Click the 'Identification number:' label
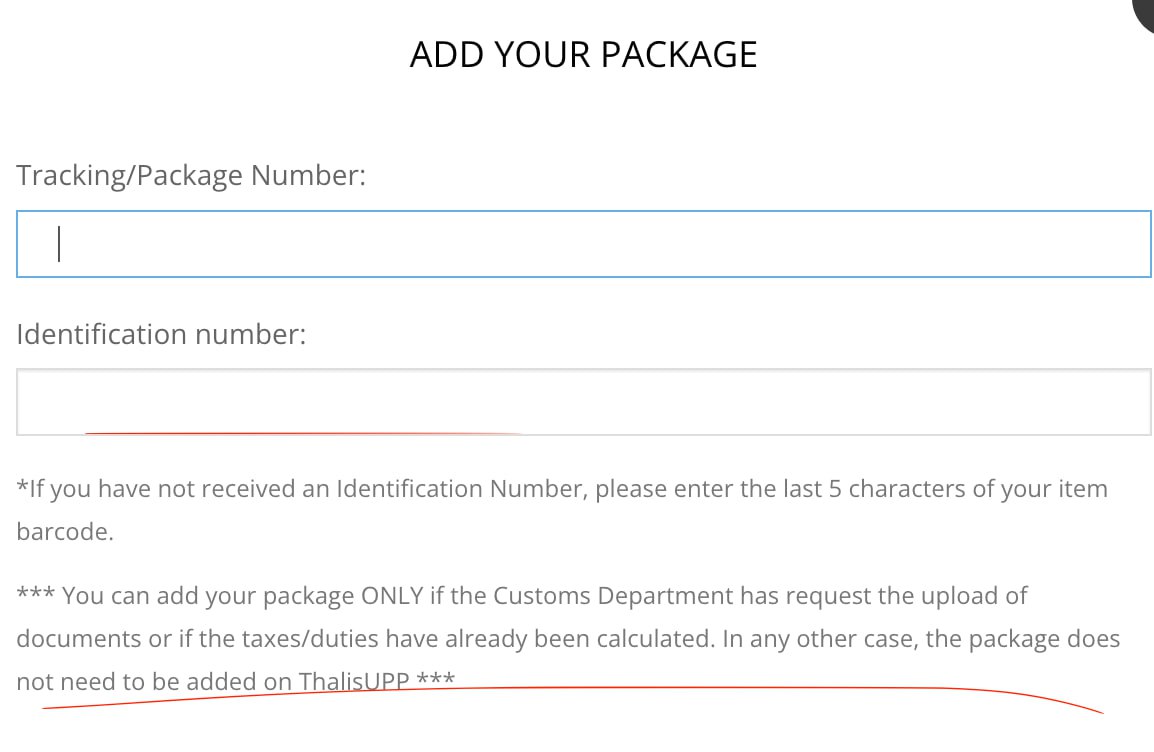This screenshot has height=752, width=1154. point(161,335)
